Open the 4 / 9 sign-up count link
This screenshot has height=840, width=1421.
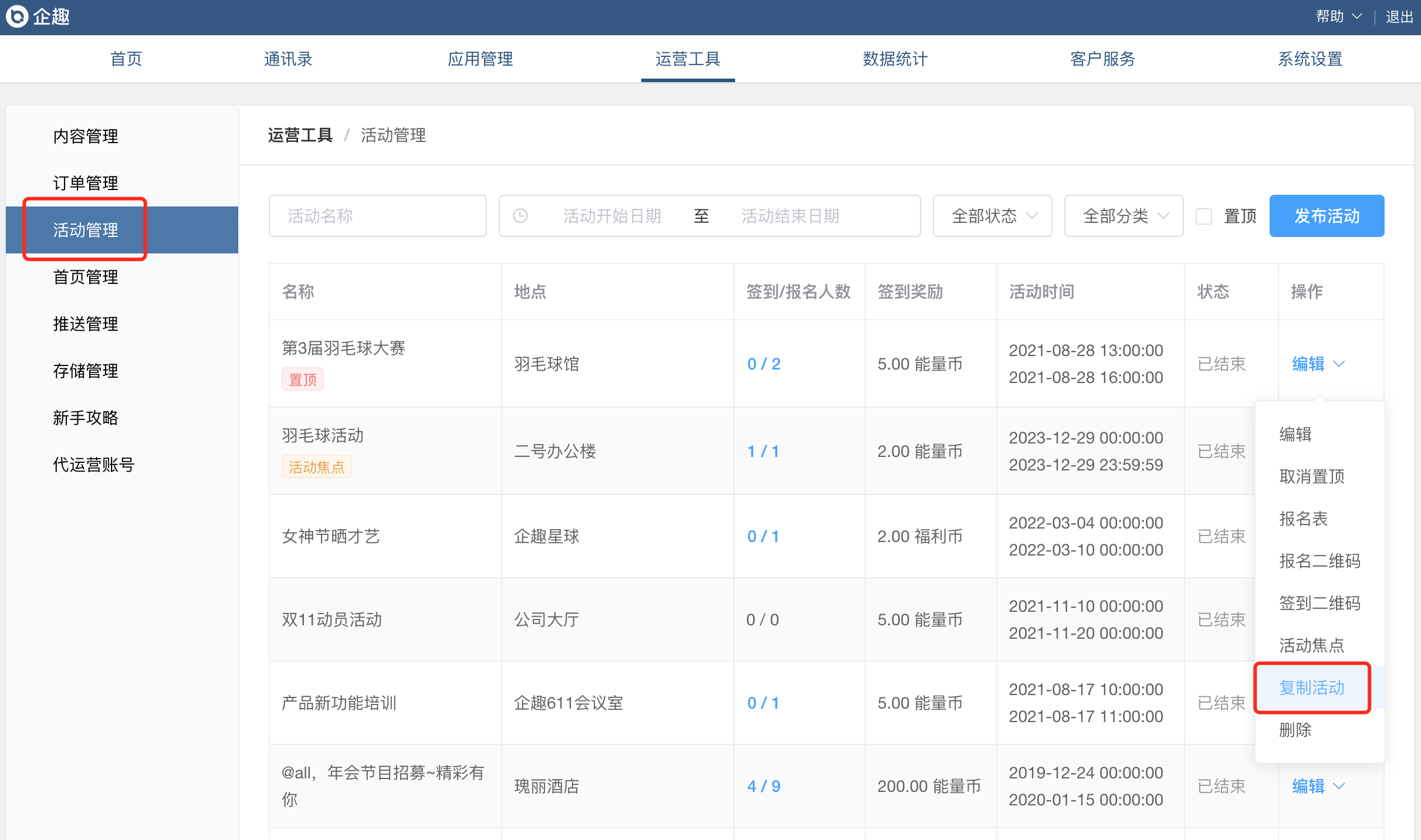[x=763, y=786]
